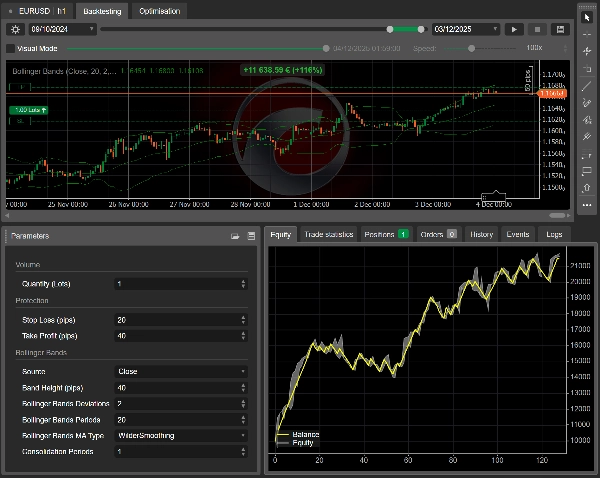Click the profit +11 638.59 € badge
The height and width of the screenshot is (478, 600).
283,70
